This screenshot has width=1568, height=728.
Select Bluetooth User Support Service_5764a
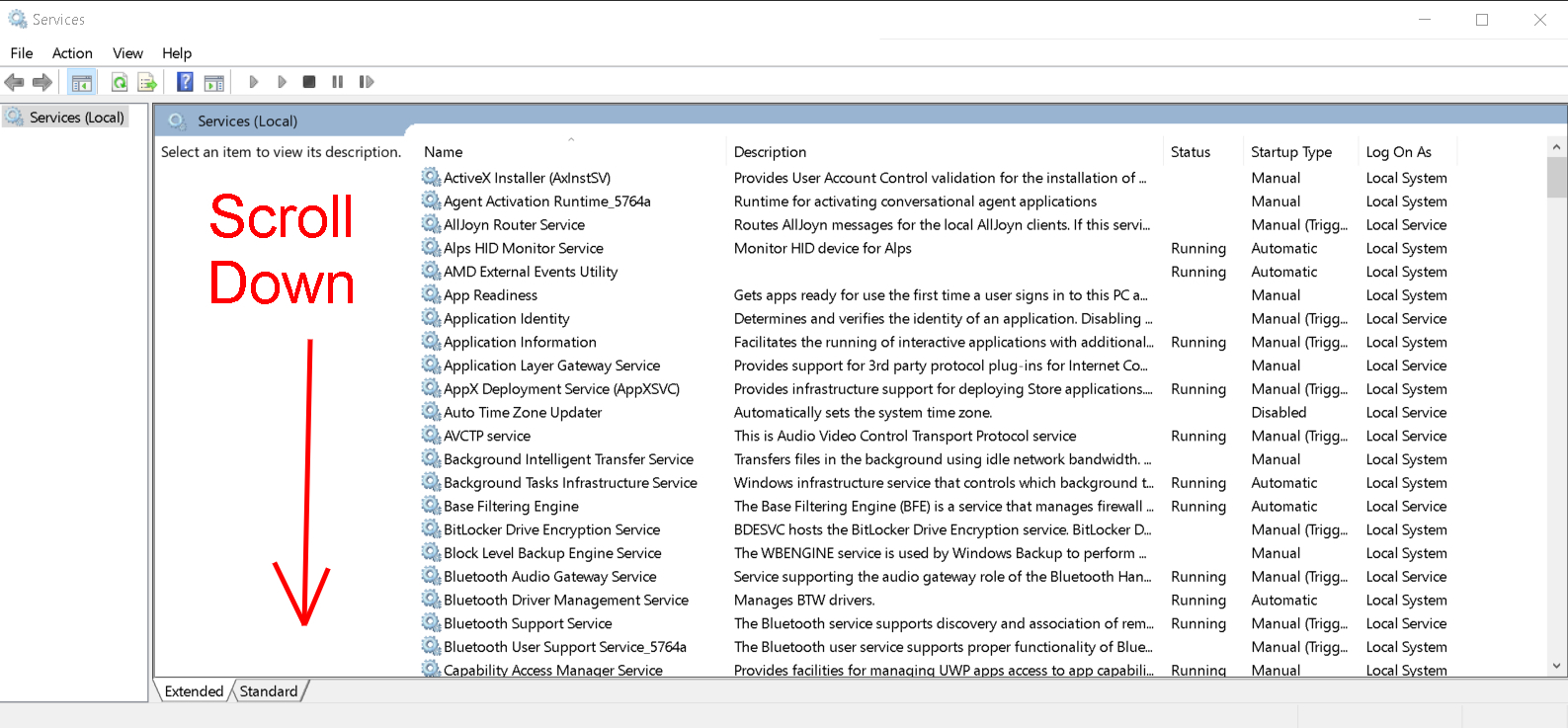[565, 647]
